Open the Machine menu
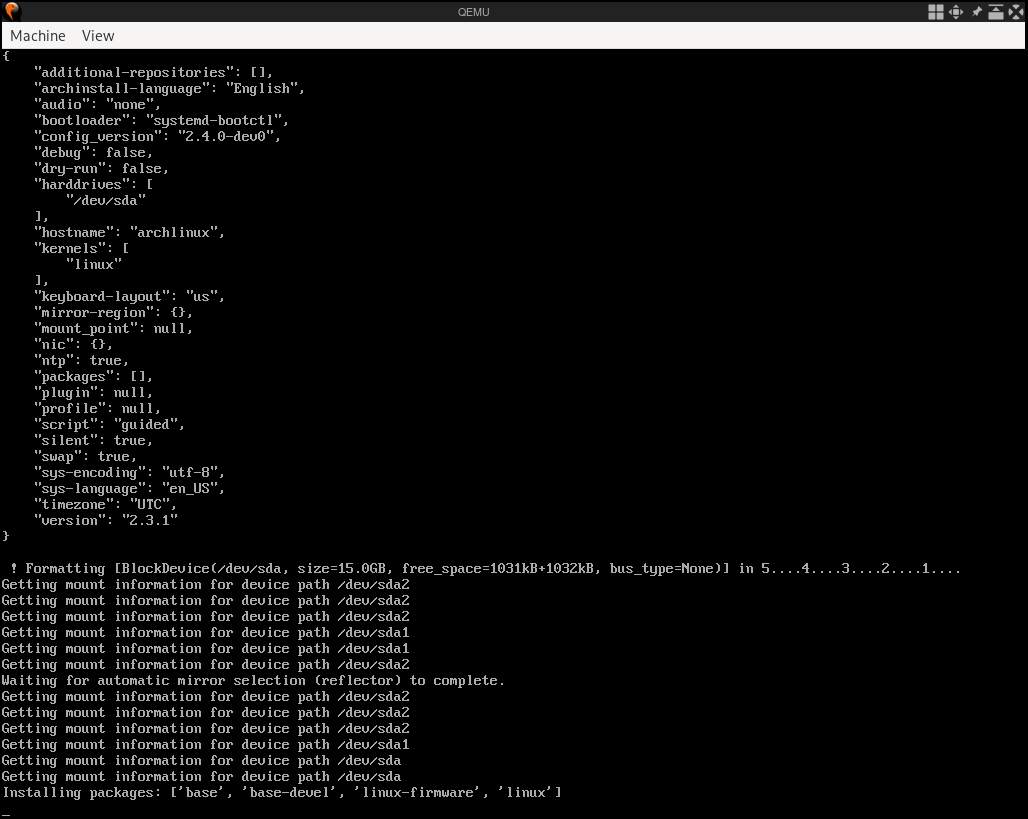 pos(37,35)
